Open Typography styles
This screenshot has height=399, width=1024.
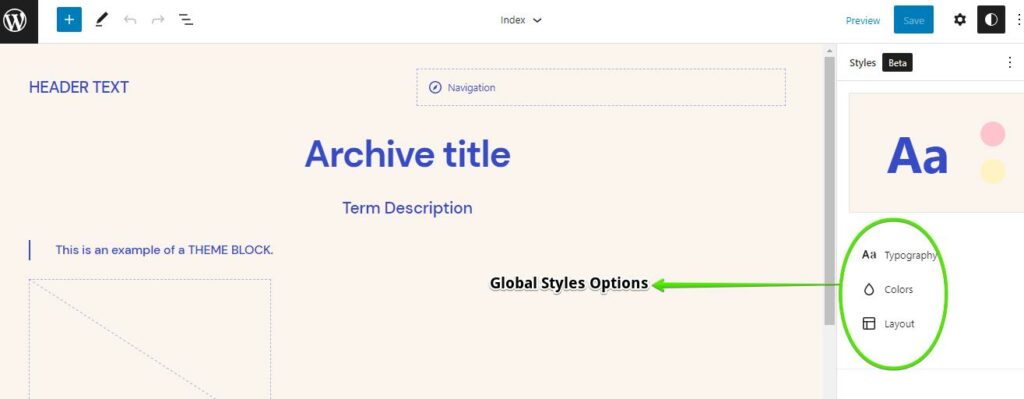tap(899, 255)
